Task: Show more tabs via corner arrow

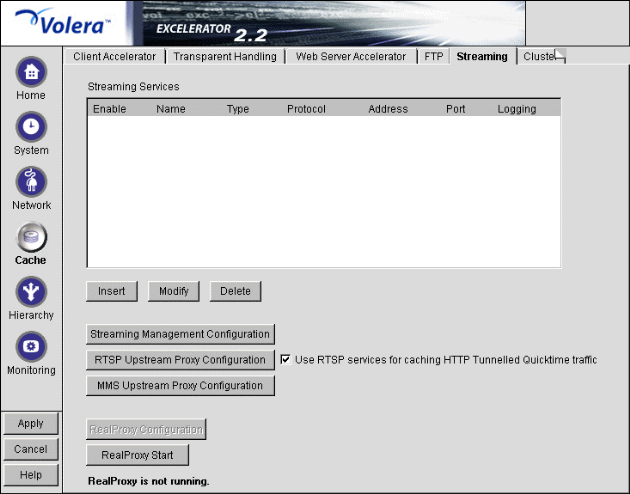Action: click(560, 56)
